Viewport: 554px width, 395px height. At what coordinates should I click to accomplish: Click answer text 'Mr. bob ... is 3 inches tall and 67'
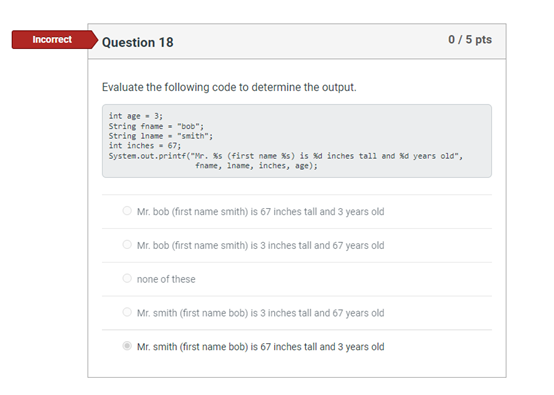point(260,246)
